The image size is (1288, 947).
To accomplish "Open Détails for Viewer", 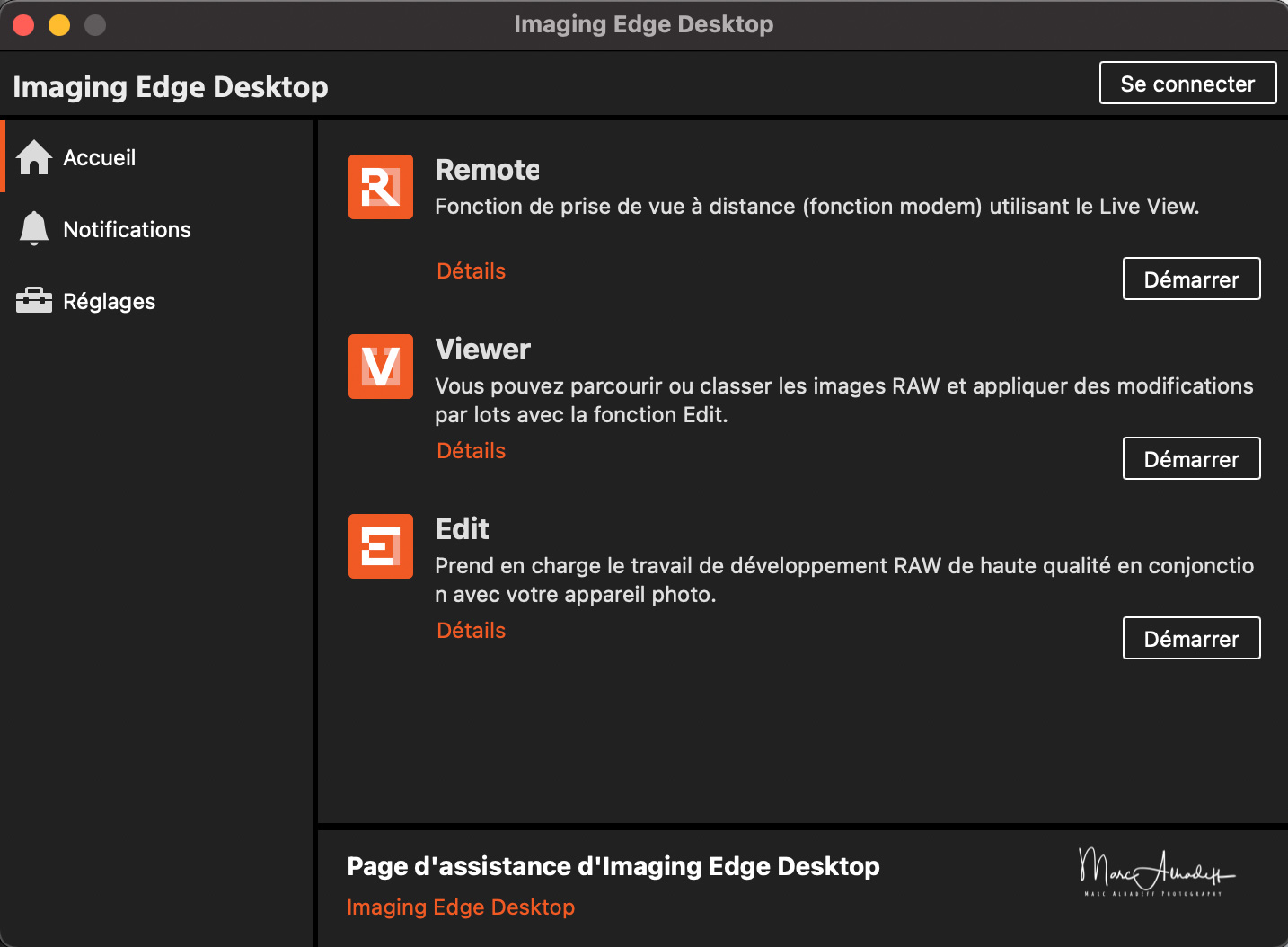I will 471,450.
